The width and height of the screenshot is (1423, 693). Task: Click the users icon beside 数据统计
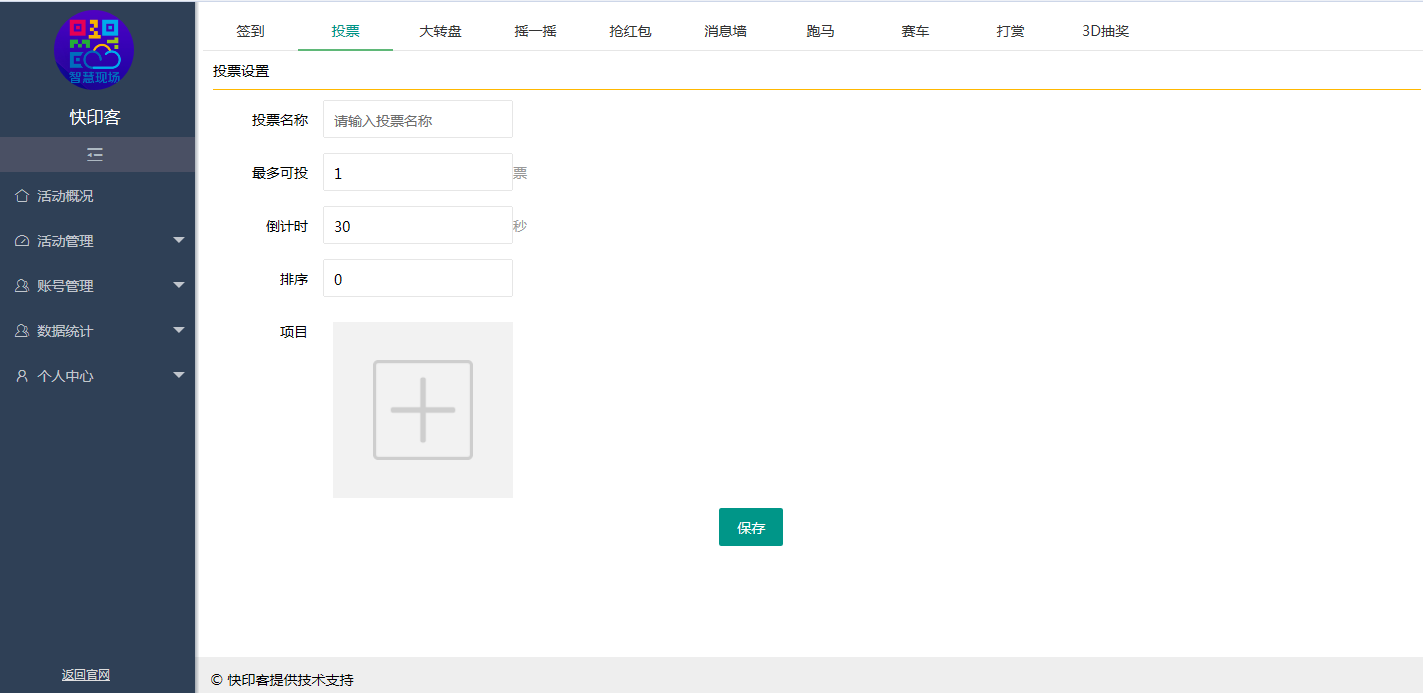pyautogui.click(x=22, y=331)
